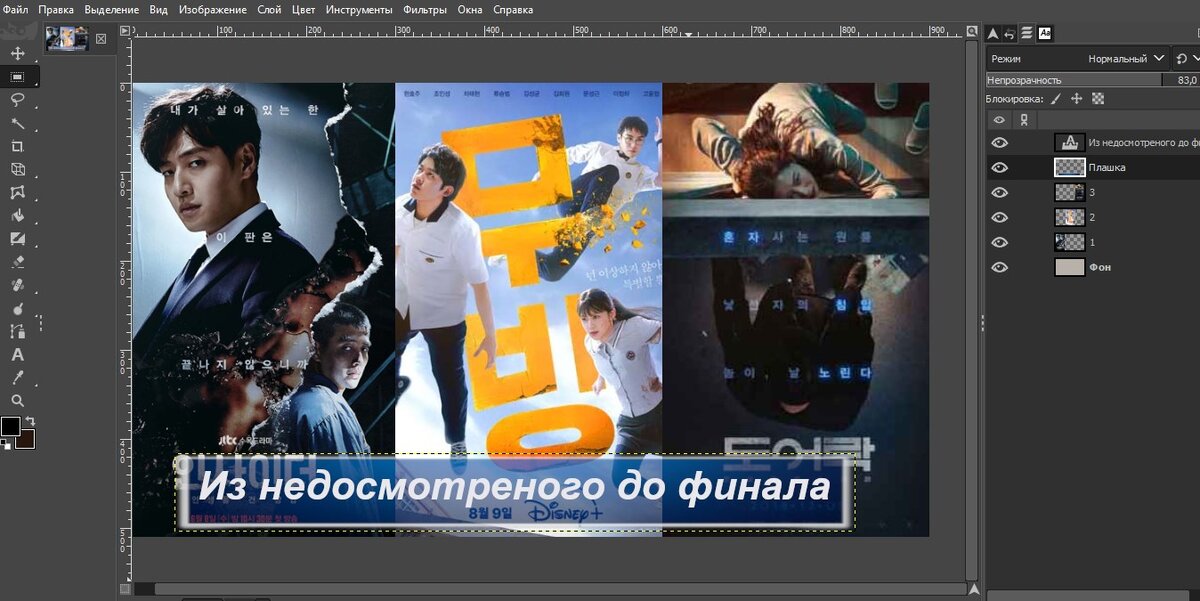Toggle visibility of layer 2

coord(999,218)
